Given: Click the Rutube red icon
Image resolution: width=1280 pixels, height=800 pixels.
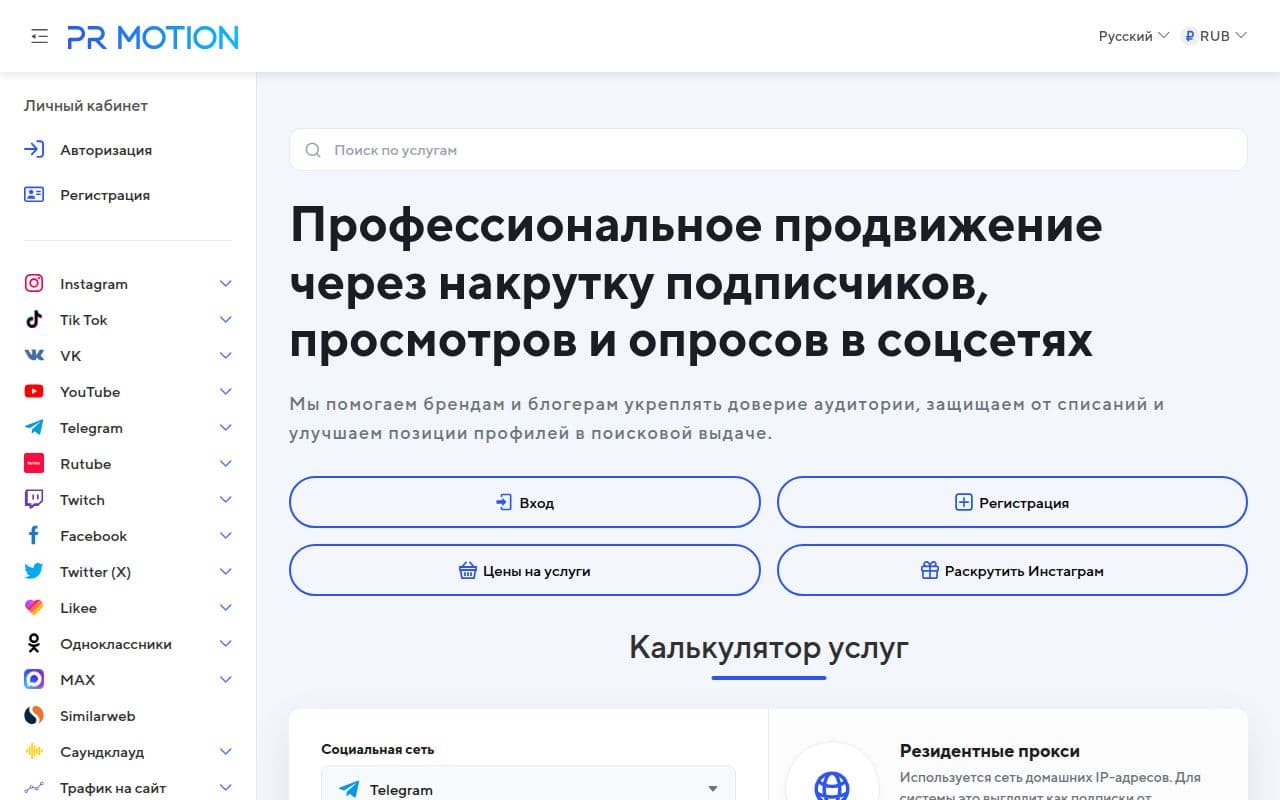Looking at the screenshot, I should tap(34, 464).
